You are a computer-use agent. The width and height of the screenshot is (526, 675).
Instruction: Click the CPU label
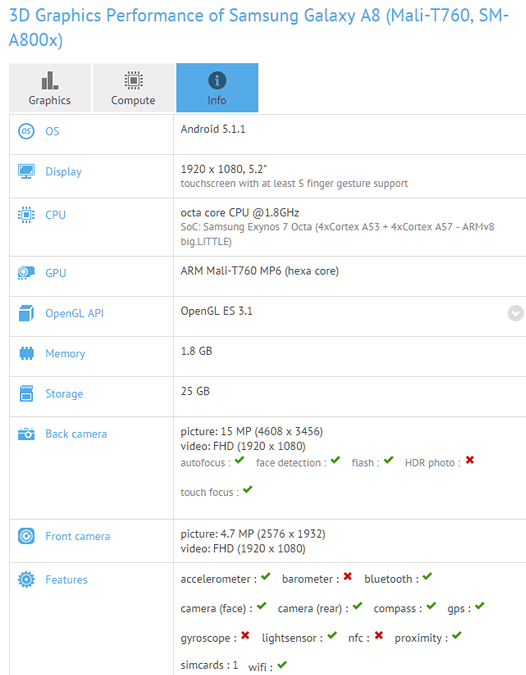pos(56,215)
